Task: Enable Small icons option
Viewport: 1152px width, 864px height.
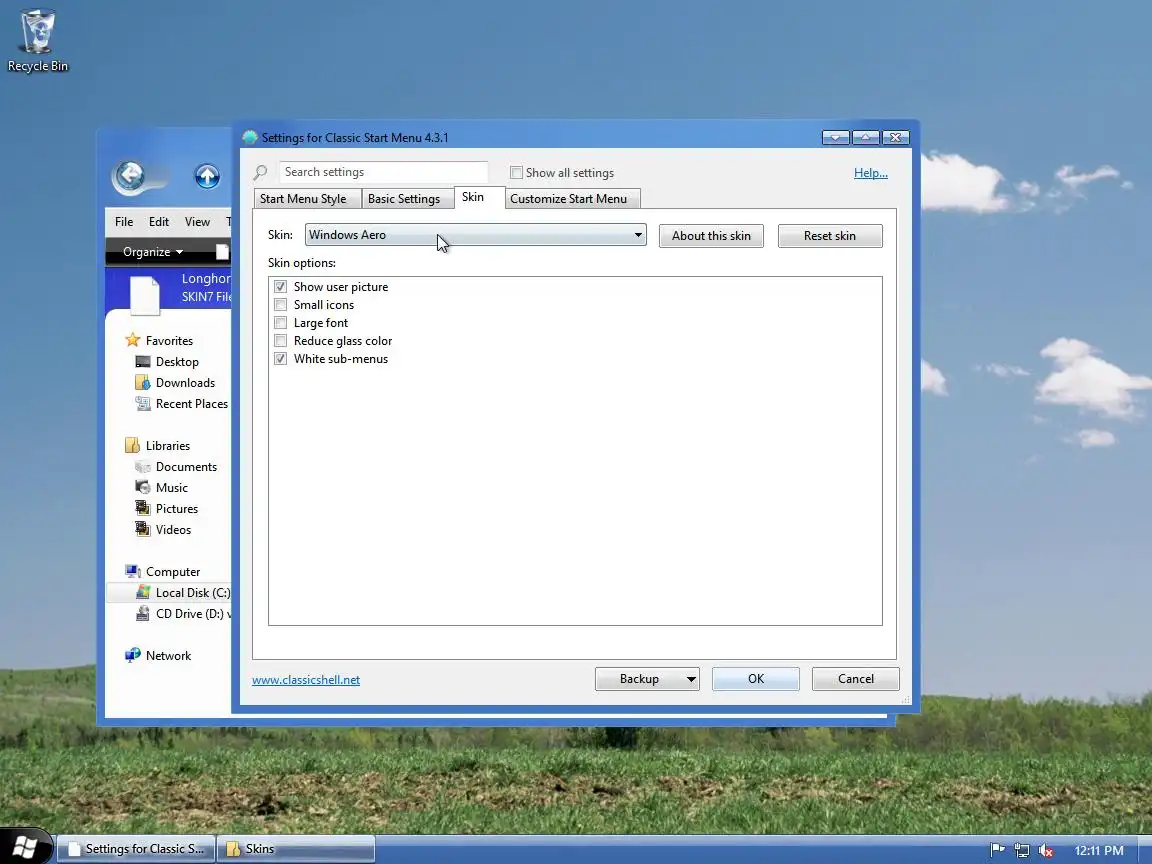Action: coord(281,304)
